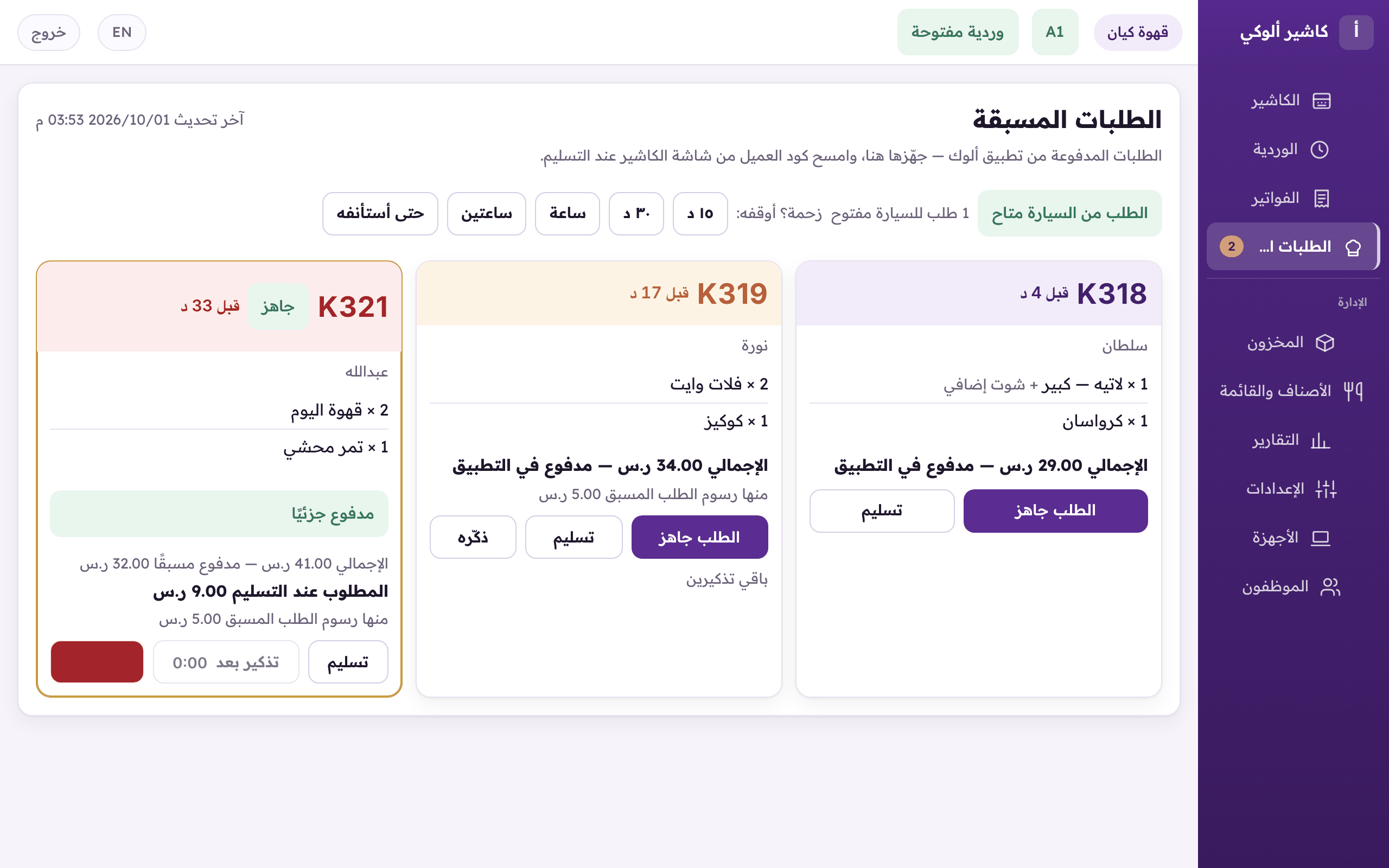1389x868 pixels.
Task: Click the K319 order number heading
Action: point(732,294)
